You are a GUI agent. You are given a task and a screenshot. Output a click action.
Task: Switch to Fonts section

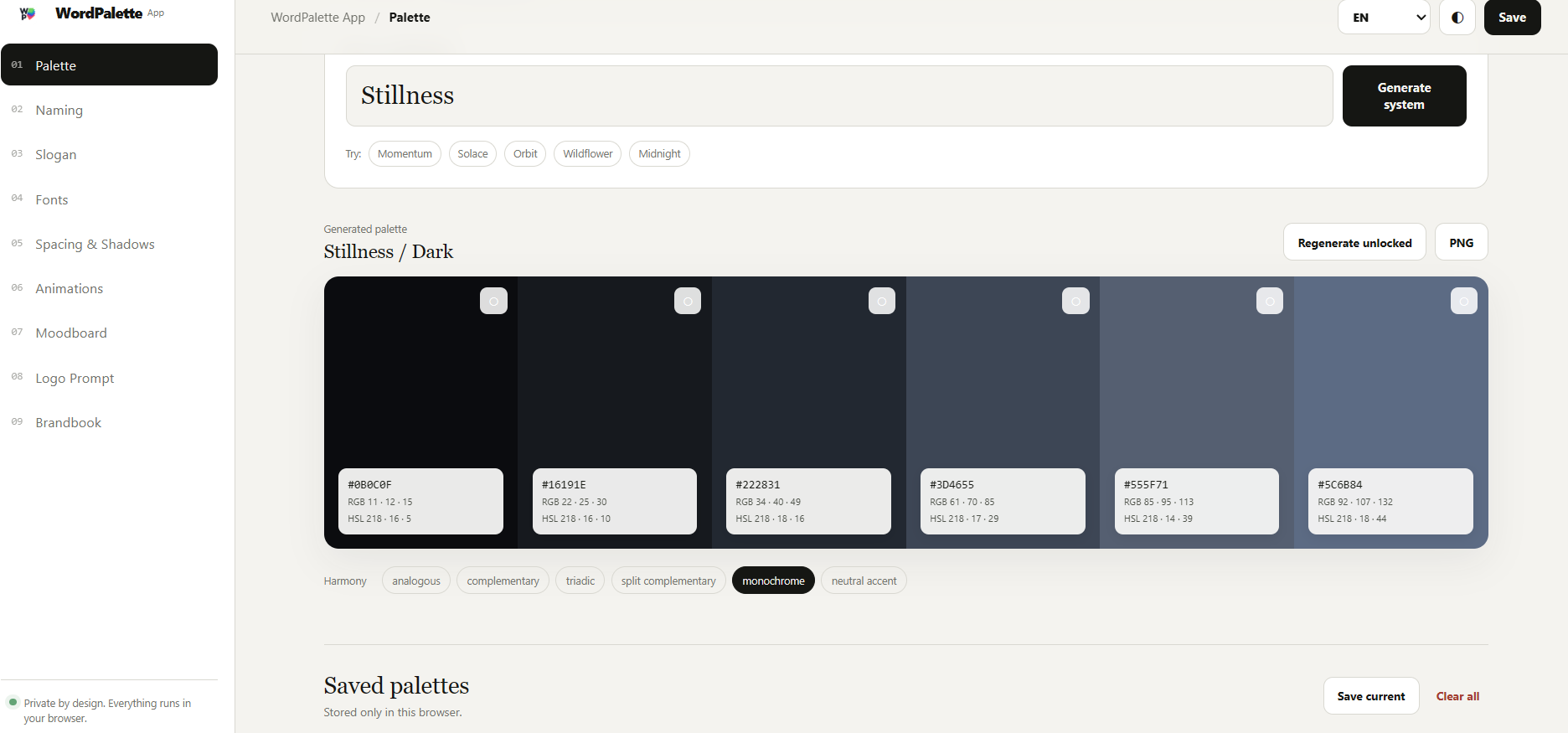click(x=109, y=199)
